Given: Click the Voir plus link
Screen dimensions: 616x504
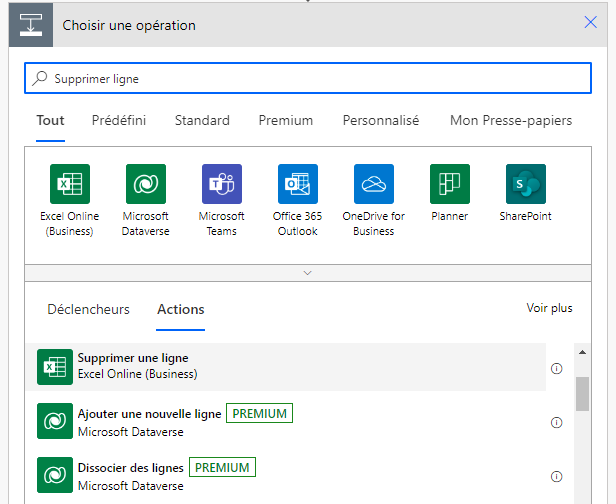Looking at the screenshot, I should pyautogui.click(x=549, y=308).
